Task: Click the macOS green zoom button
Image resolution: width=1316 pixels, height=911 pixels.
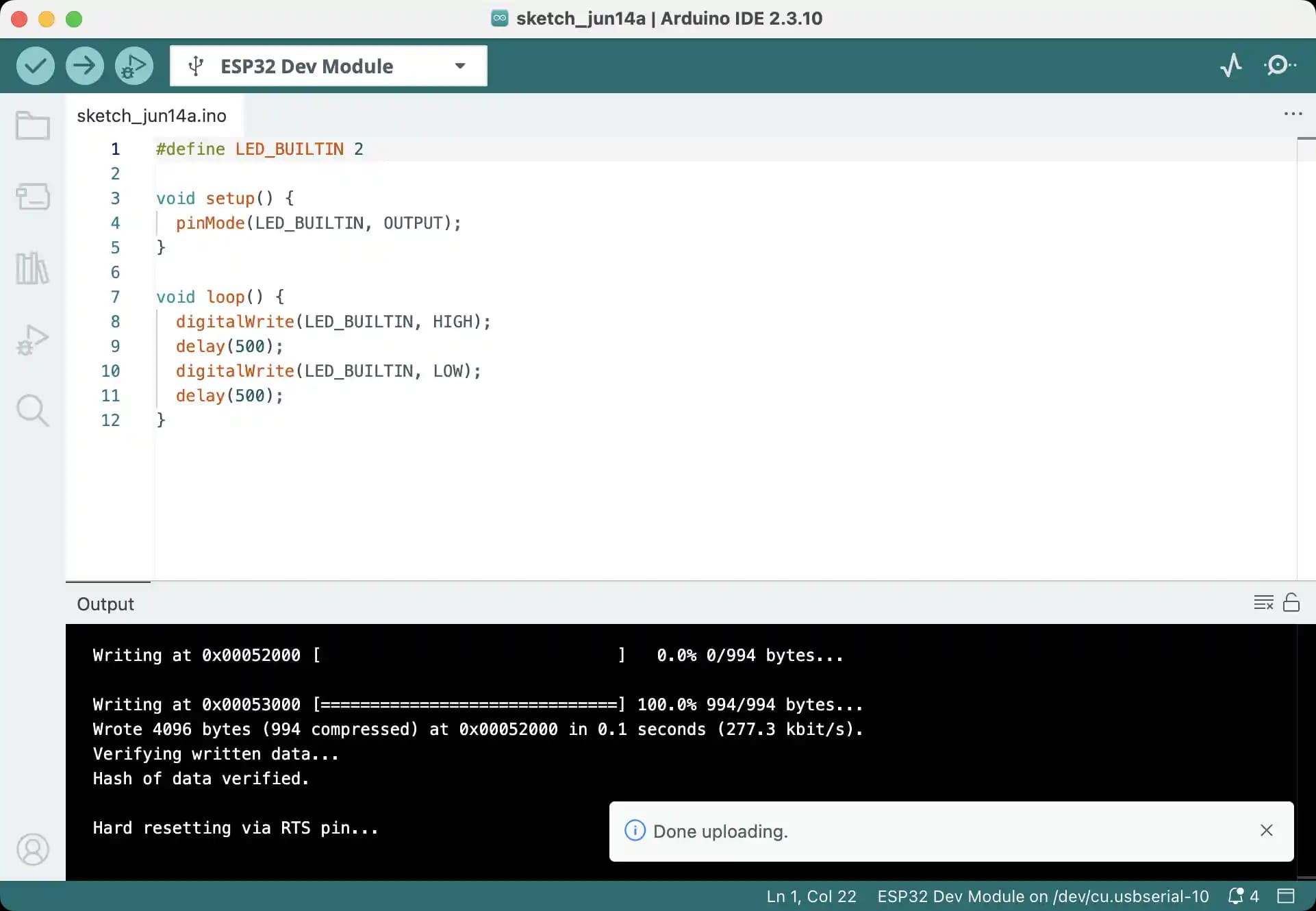Action: 74,19
